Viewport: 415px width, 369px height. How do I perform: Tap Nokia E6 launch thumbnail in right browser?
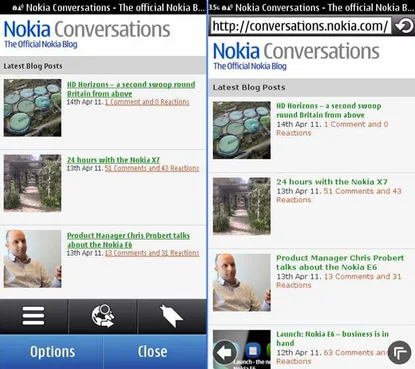coord(242,349)
